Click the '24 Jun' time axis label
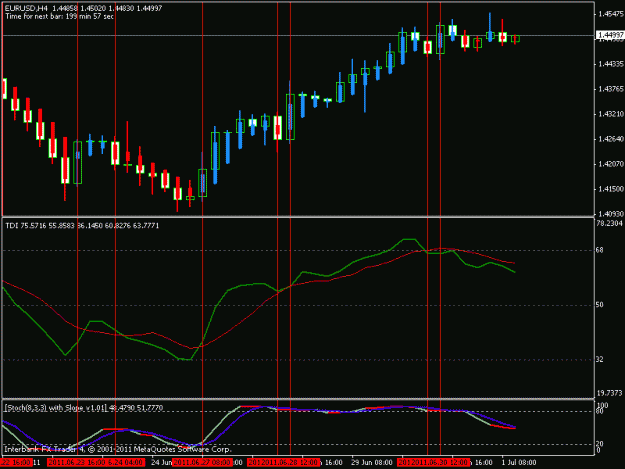This screenshot has width=625, height=469. [x=161, y=463]
